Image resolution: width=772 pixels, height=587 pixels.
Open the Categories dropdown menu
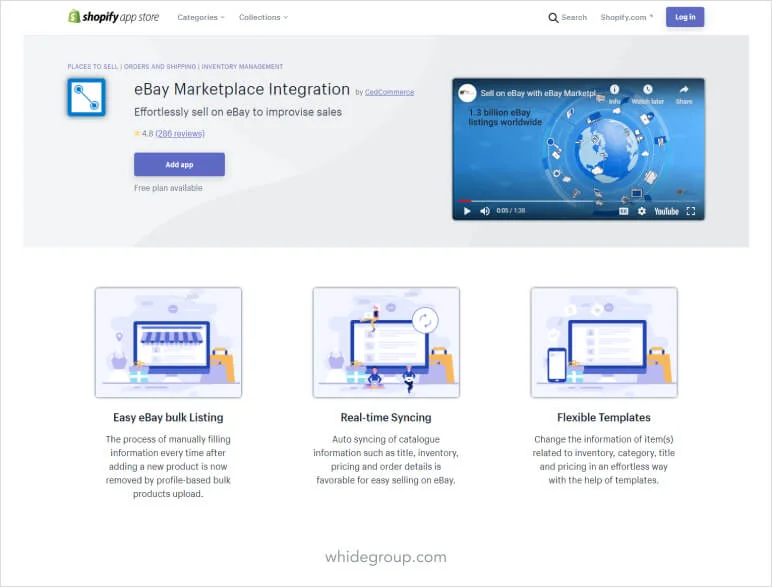tap(201, 17)
